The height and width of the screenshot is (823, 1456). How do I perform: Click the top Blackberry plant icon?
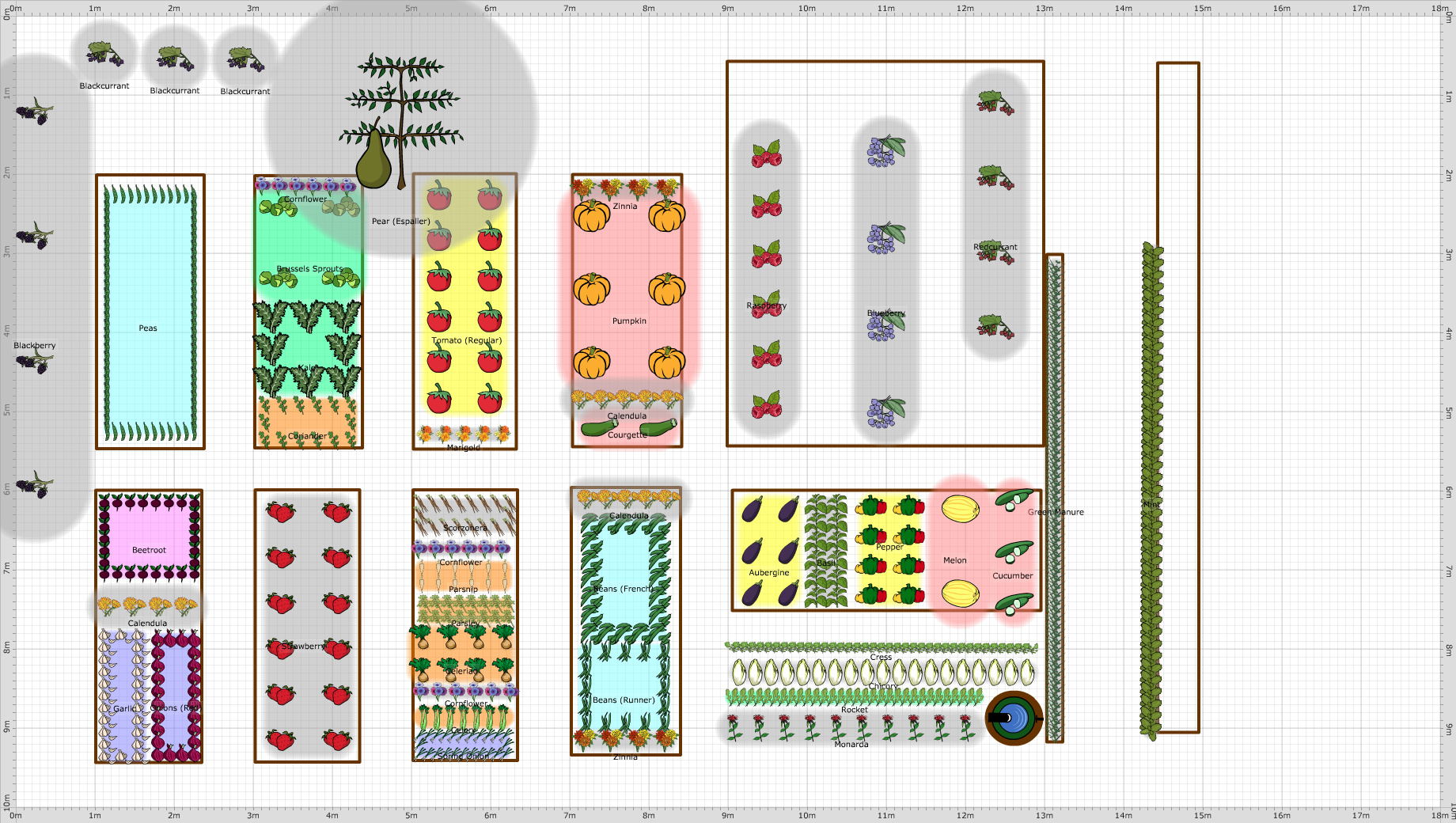(34, 112)
